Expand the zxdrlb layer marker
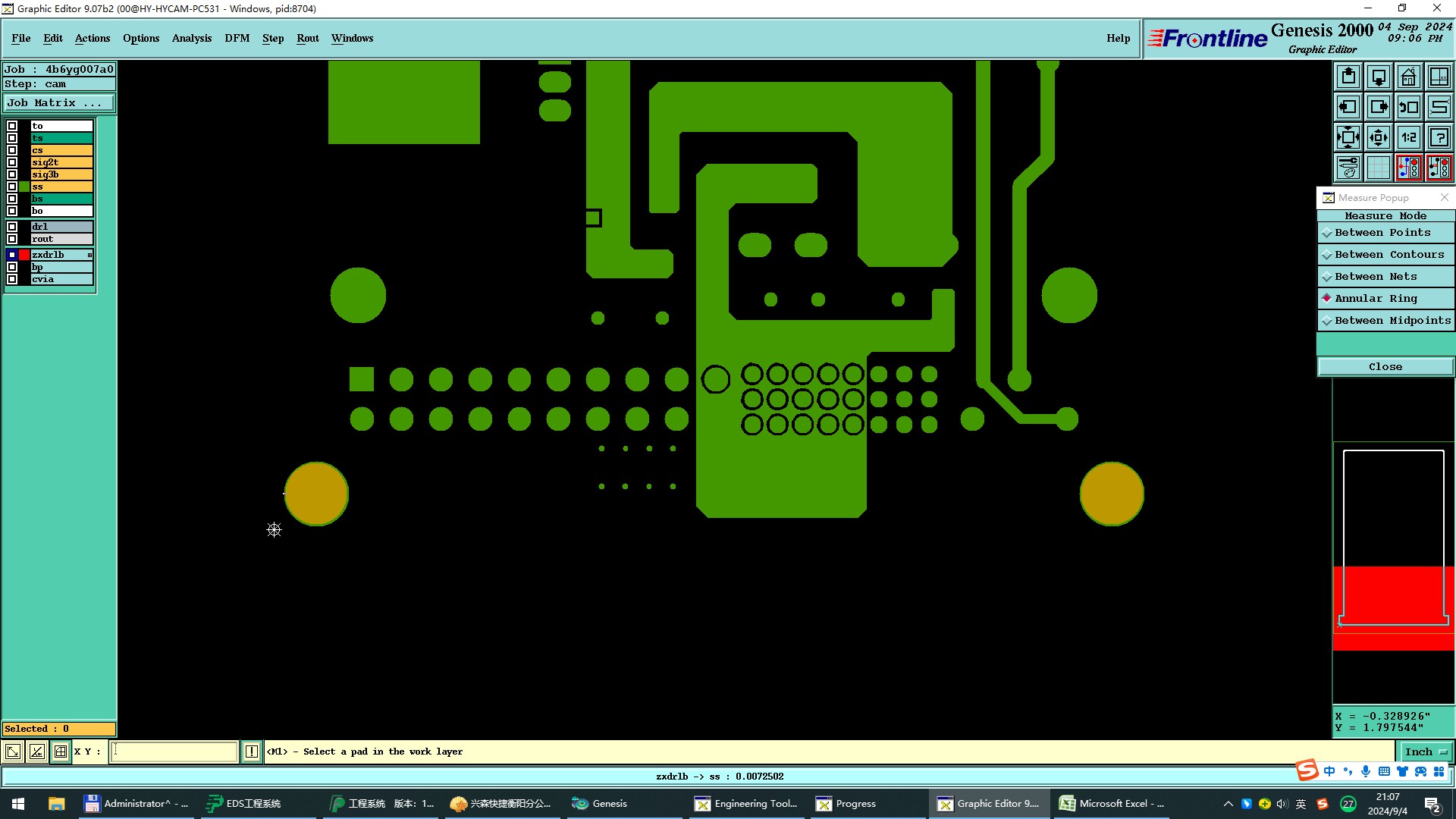The width and height of the screenshot is (1456, 819). [89, 255]
